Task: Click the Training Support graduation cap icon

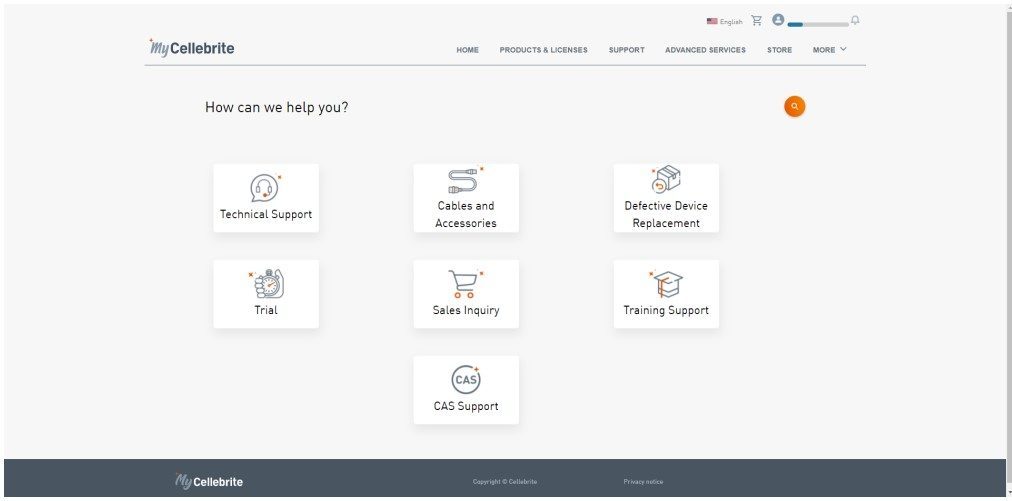Action: (x=665, y=284)
